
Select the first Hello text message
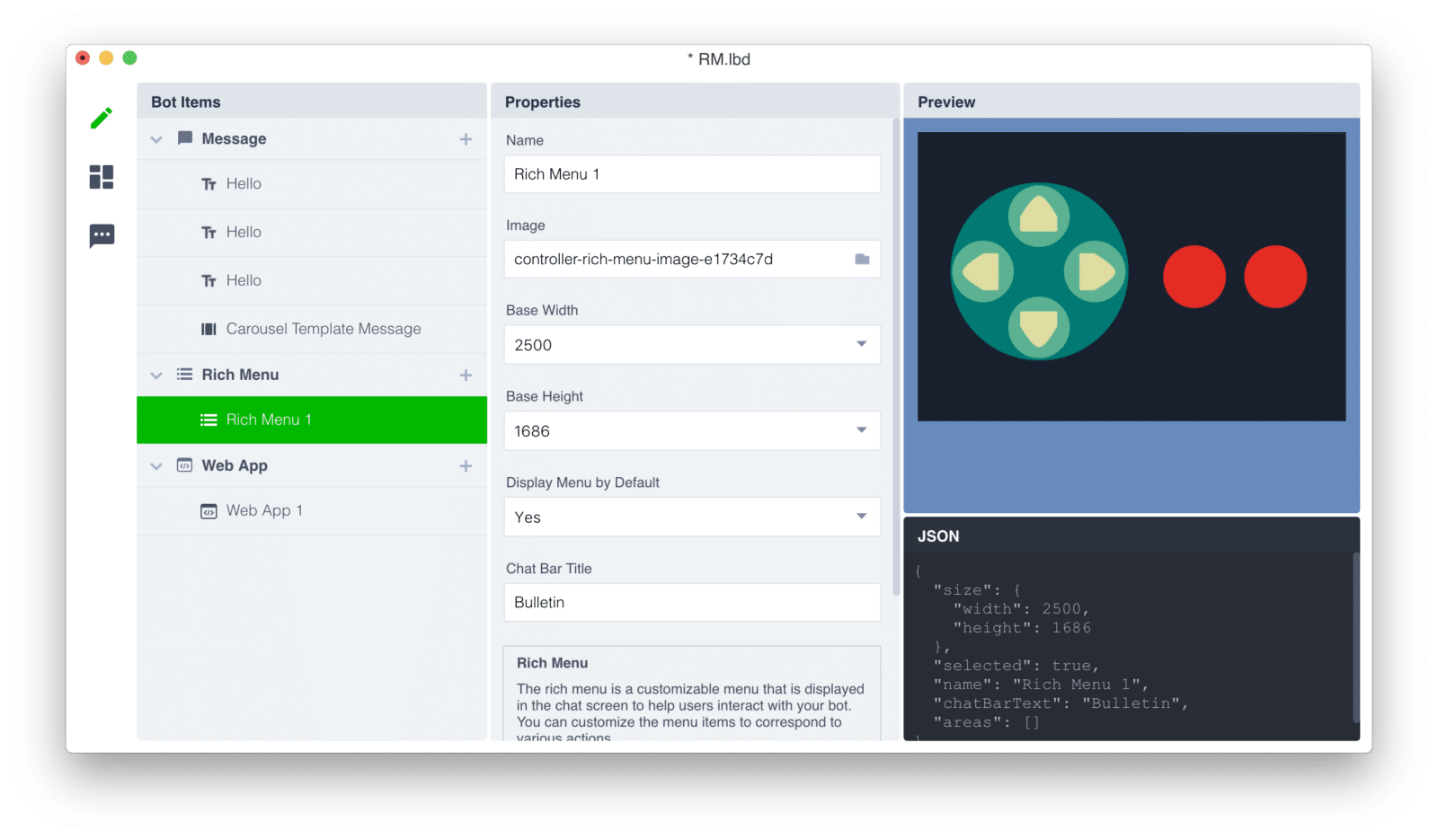244,184
